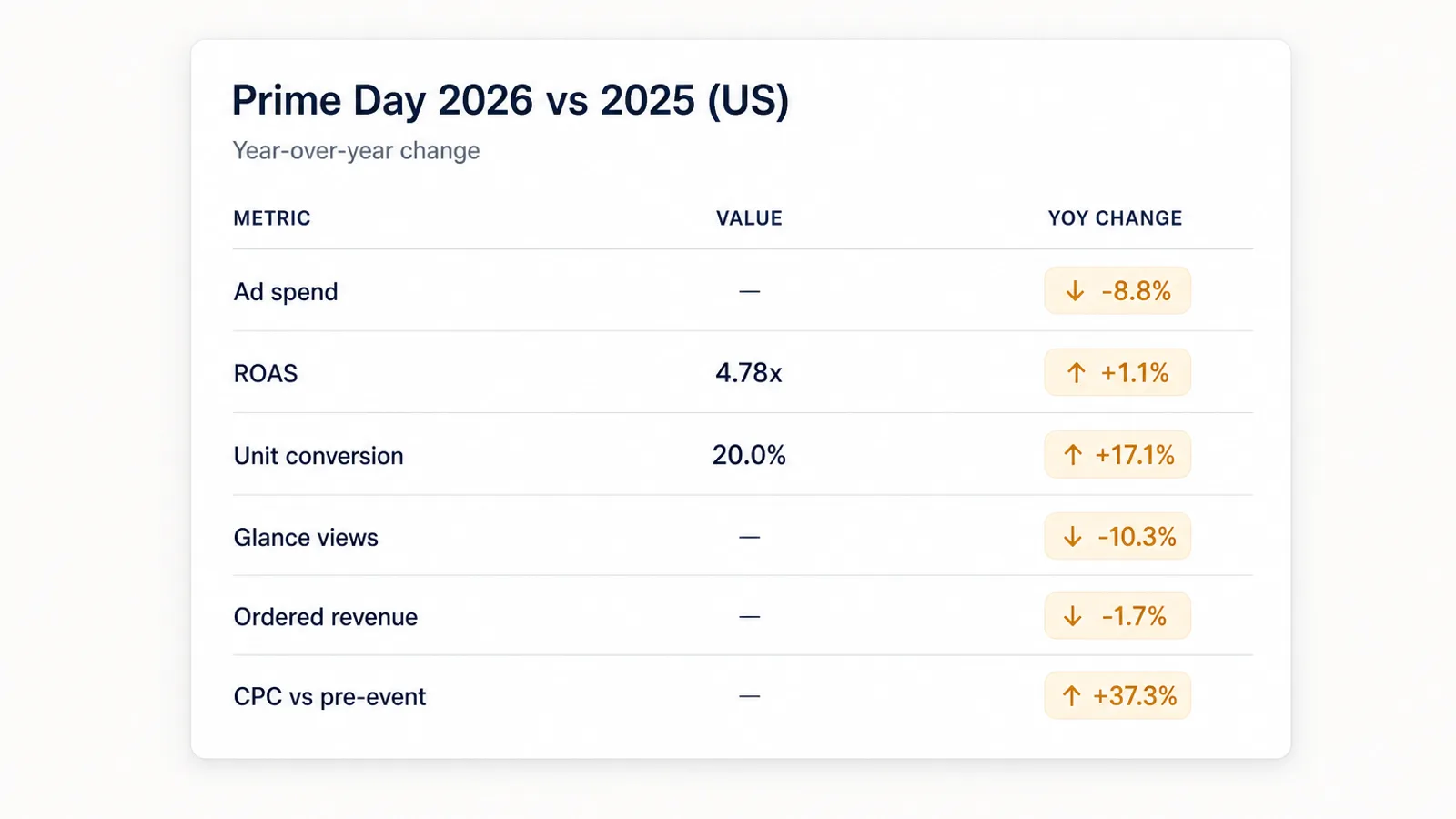Click the YOY CHANGE column header
1456x819 pixels.
tap(1115, 218)
